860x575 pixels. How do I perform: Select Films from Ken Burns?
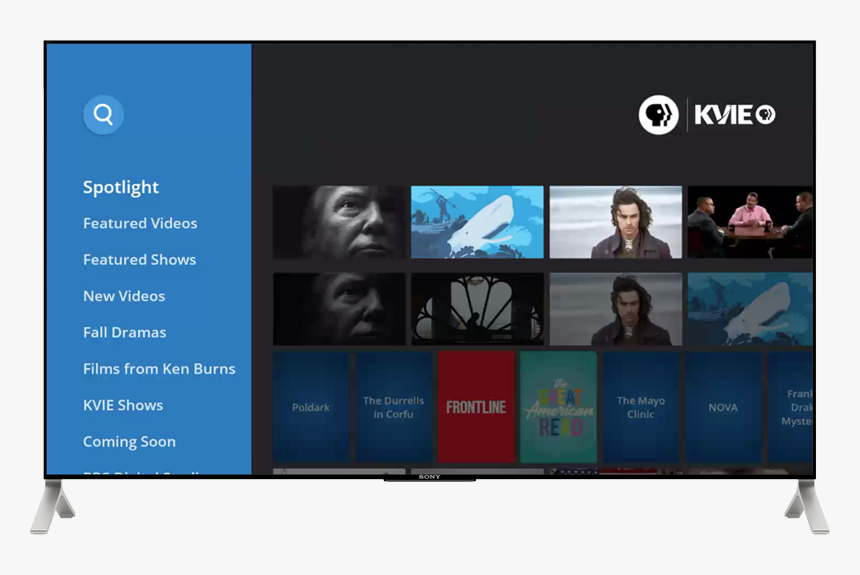(159, 369)
